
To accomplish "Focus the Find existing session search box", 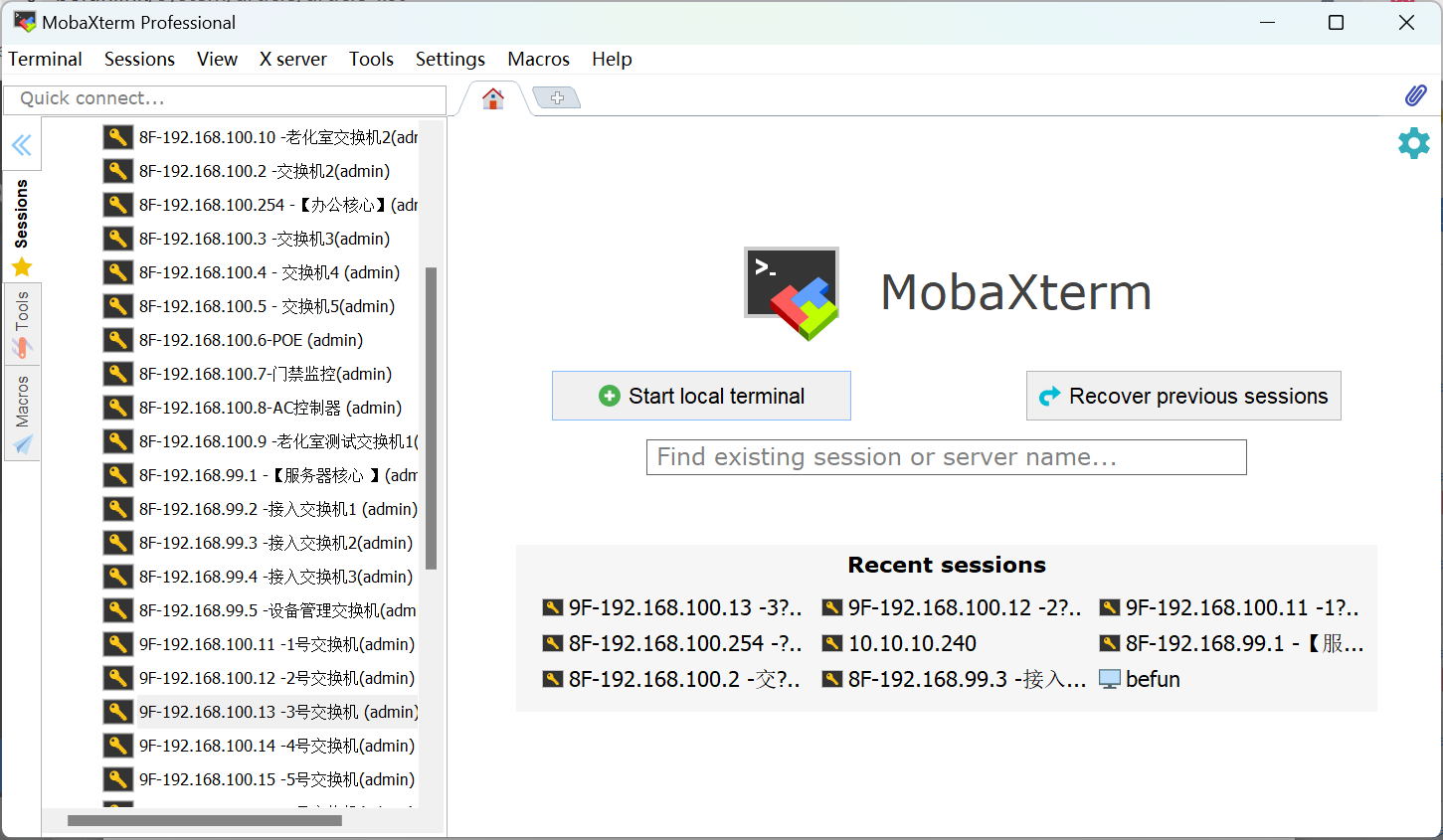I will pos(946,457).
